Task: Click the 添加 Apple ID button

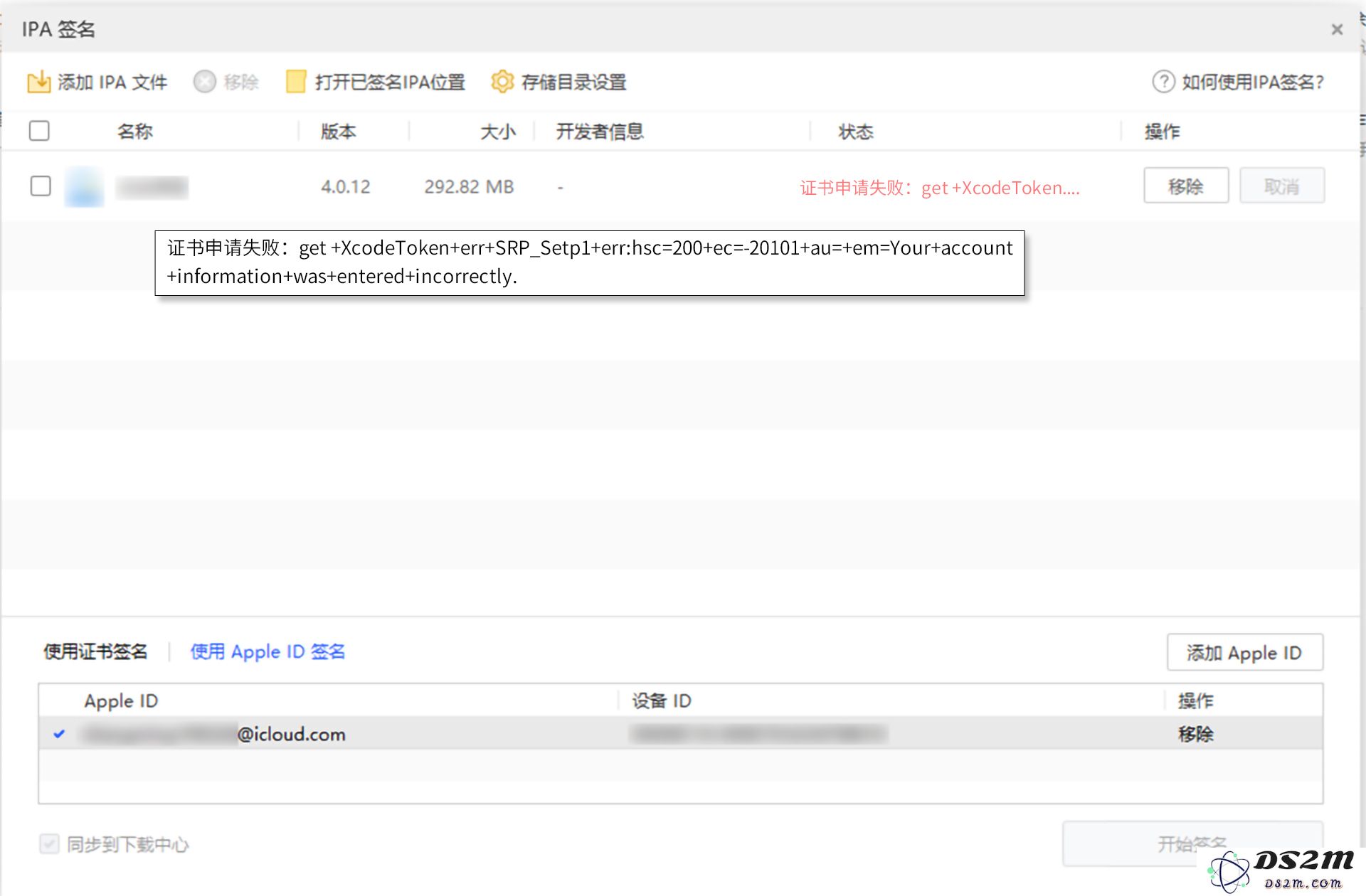Action: [x=1244, y=652]
